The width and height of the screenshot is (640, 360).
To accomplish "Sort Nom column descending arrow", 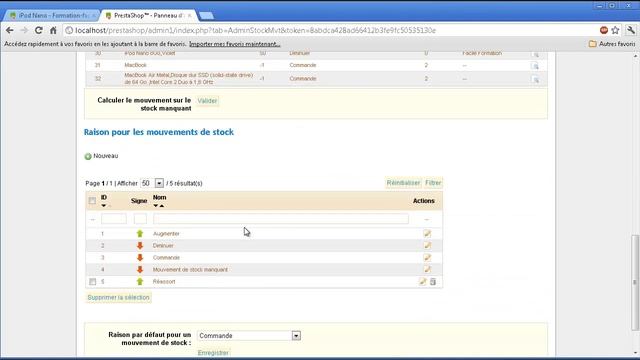I will [156, 206].
